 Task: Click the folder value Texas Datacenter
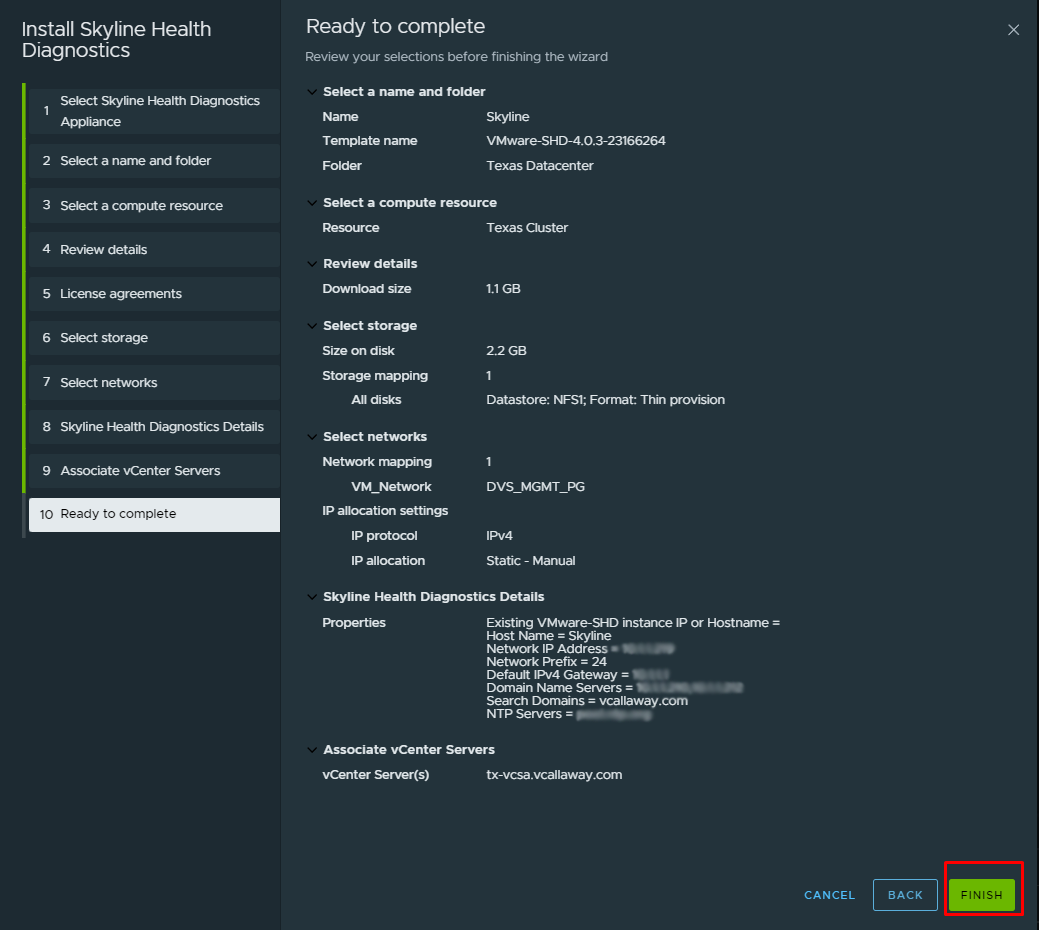click(x=539, y=166)
